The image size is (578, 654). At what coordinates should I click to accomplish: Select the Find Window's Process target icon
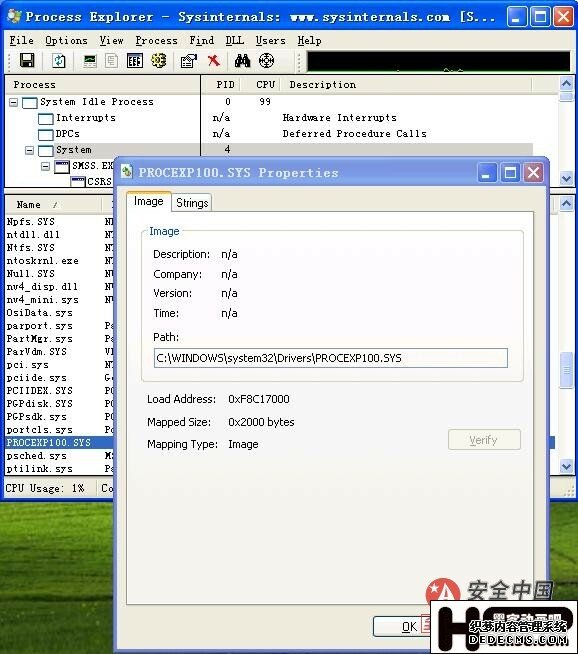click(266, 61)
